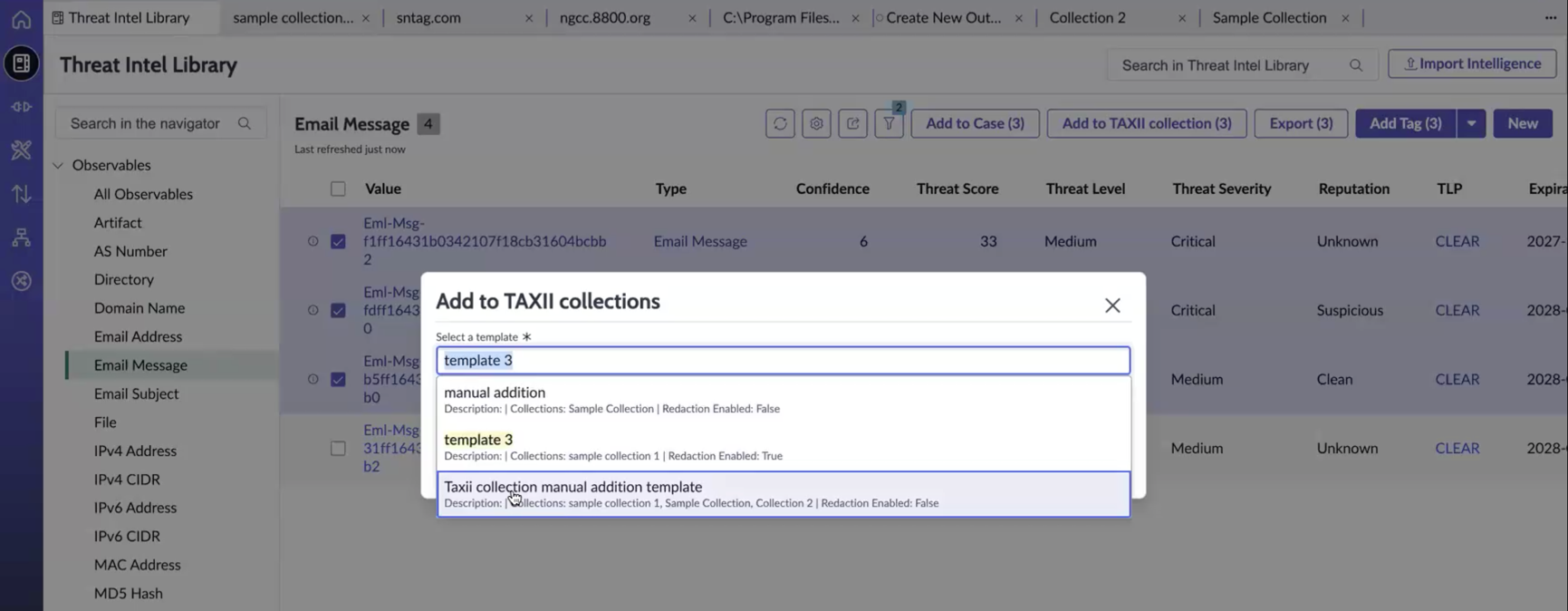Image resolution: width=1568 pixels, height=611 pixels.
Task: Close the C:\Program Files tab
Action: 855,18
